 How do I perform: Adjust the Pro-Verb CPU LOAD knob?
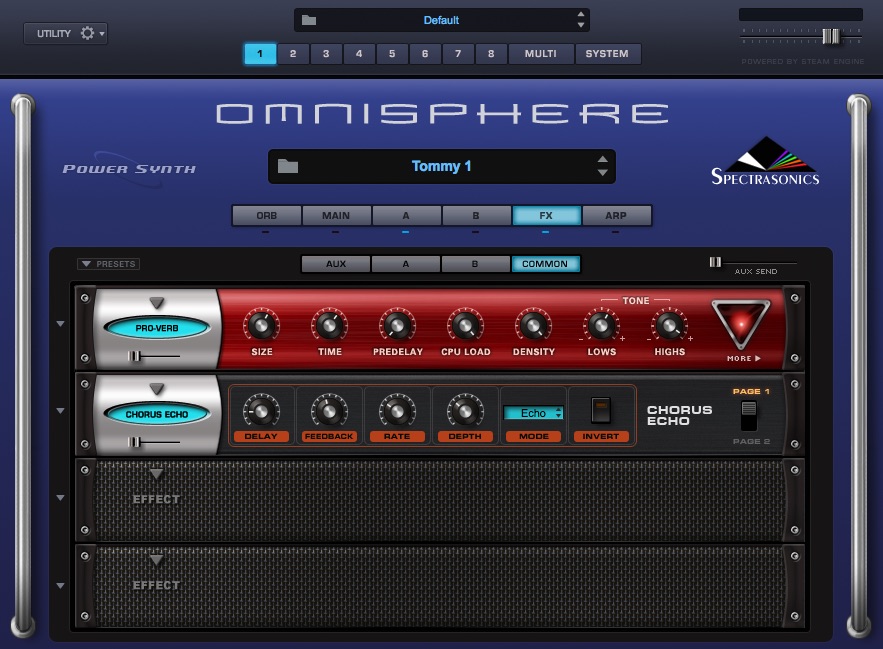pyautogui.click(x=466, y=326)
